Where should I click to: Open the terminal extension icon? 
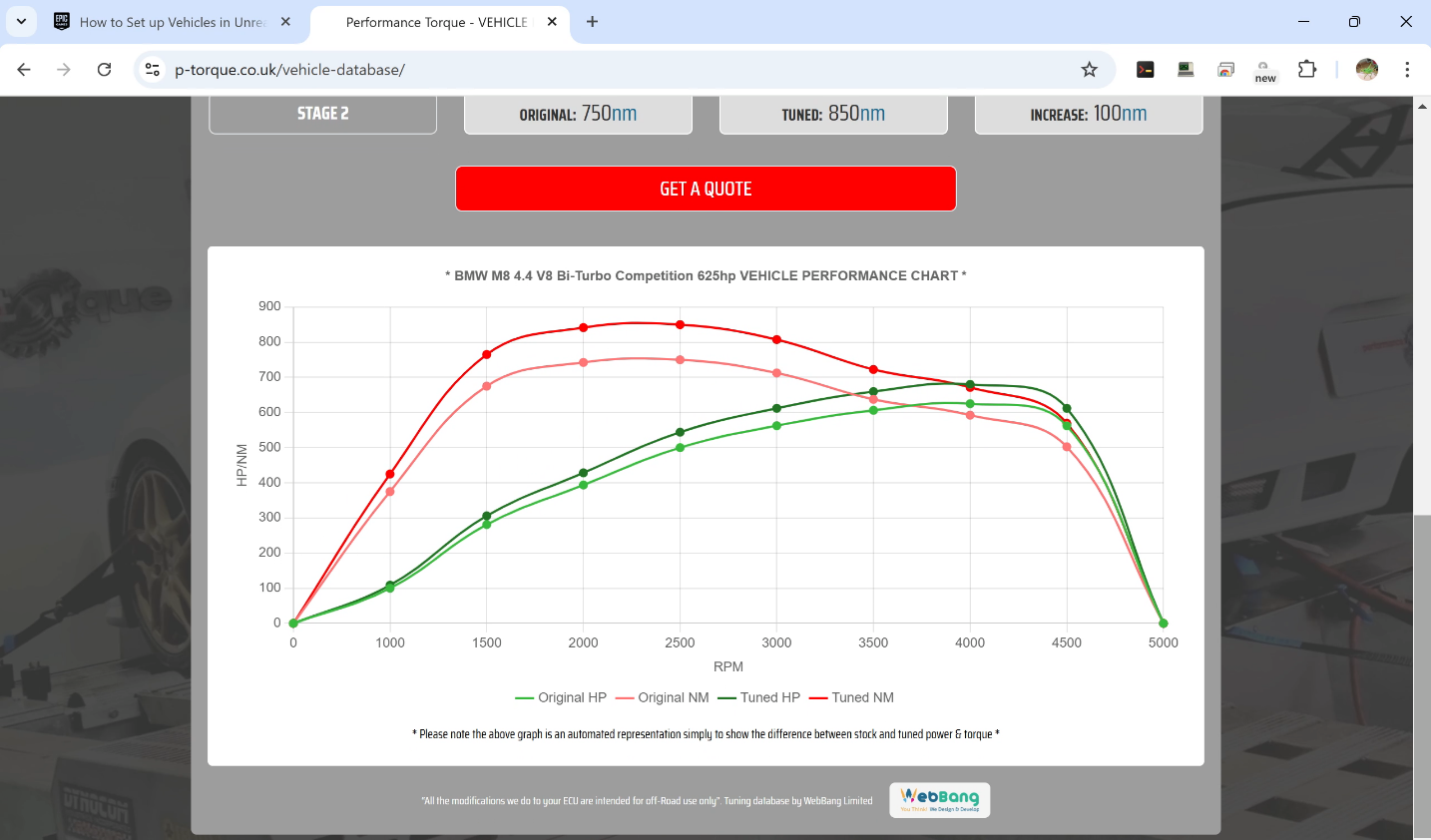[x=1146, y=70]
